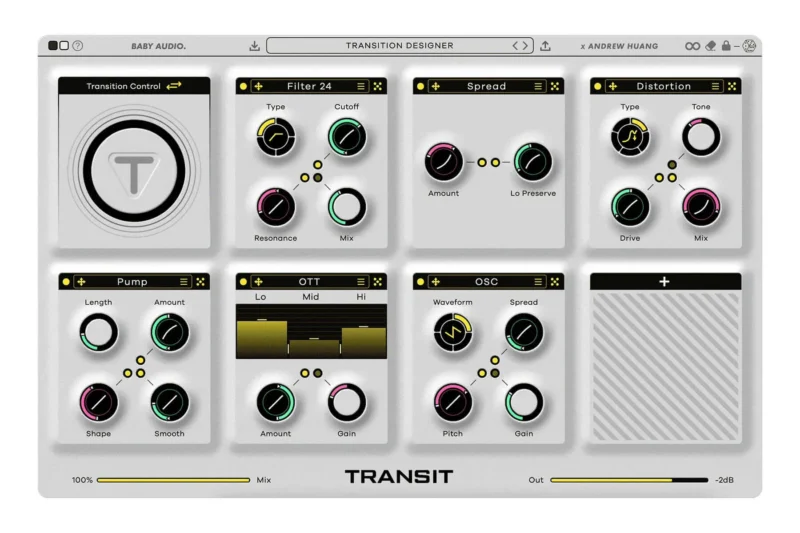Click the infinity link icon

(692, 46)
